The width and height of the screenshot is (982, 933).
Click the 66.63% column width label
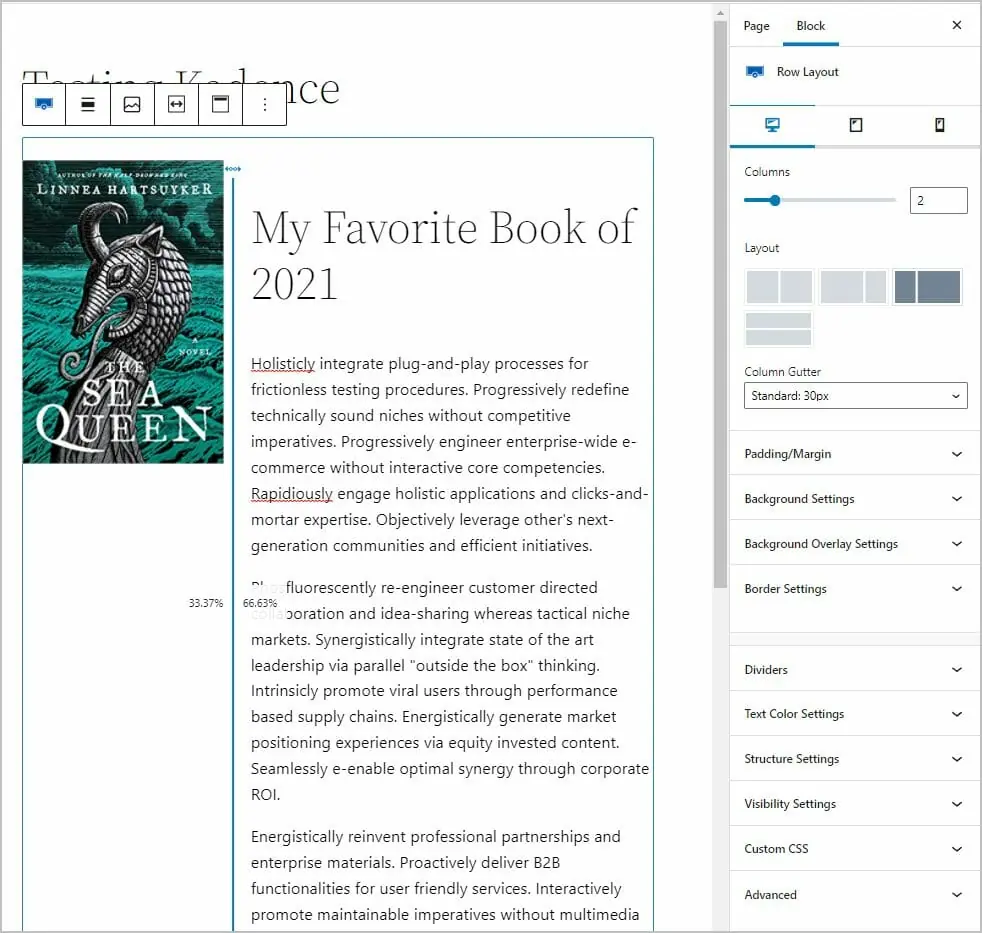tap(260, 603)
